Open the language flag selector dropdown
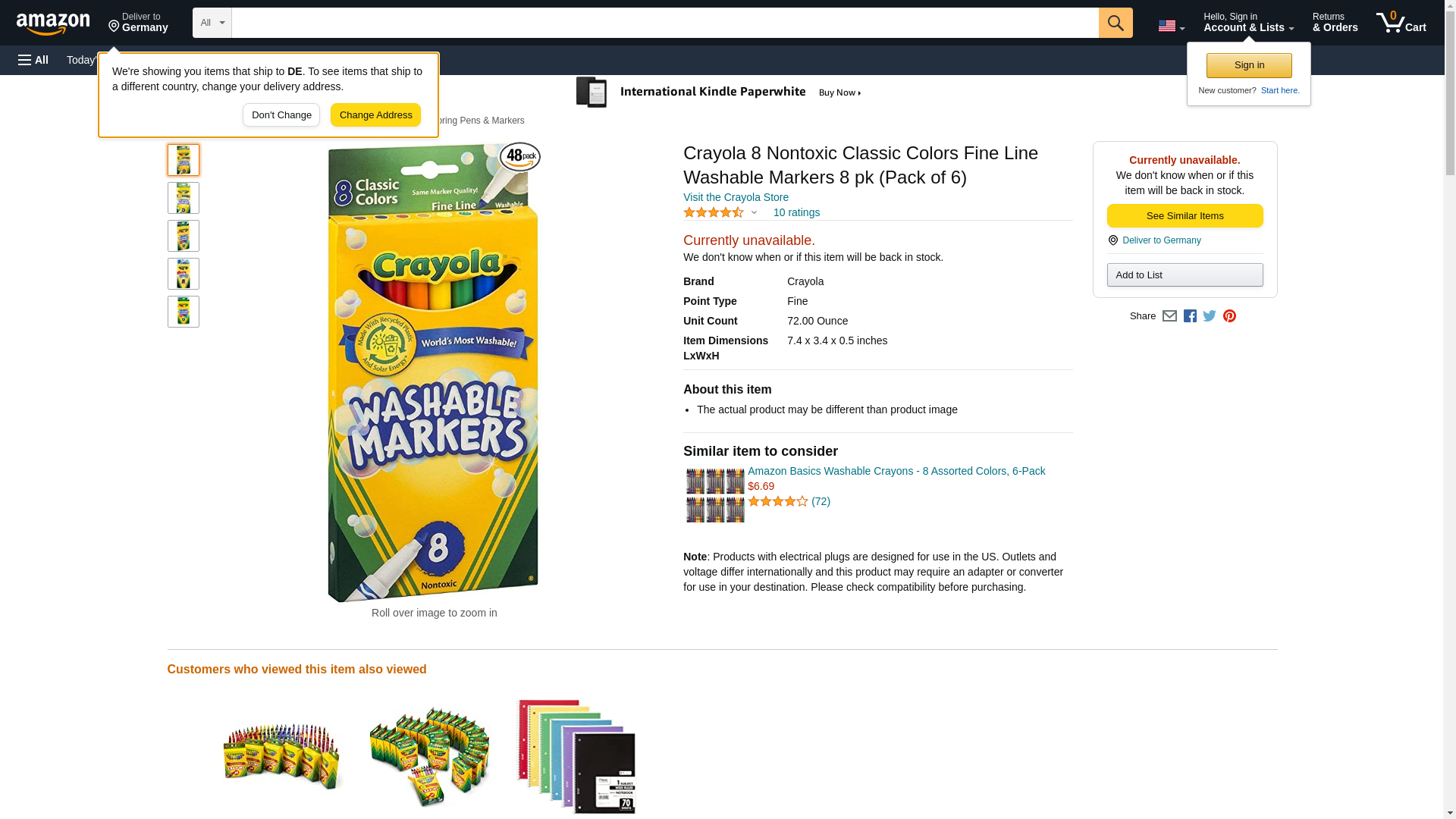This screenshot has height=819, width=1456. pyautogui.click(x=1171, y=26)
